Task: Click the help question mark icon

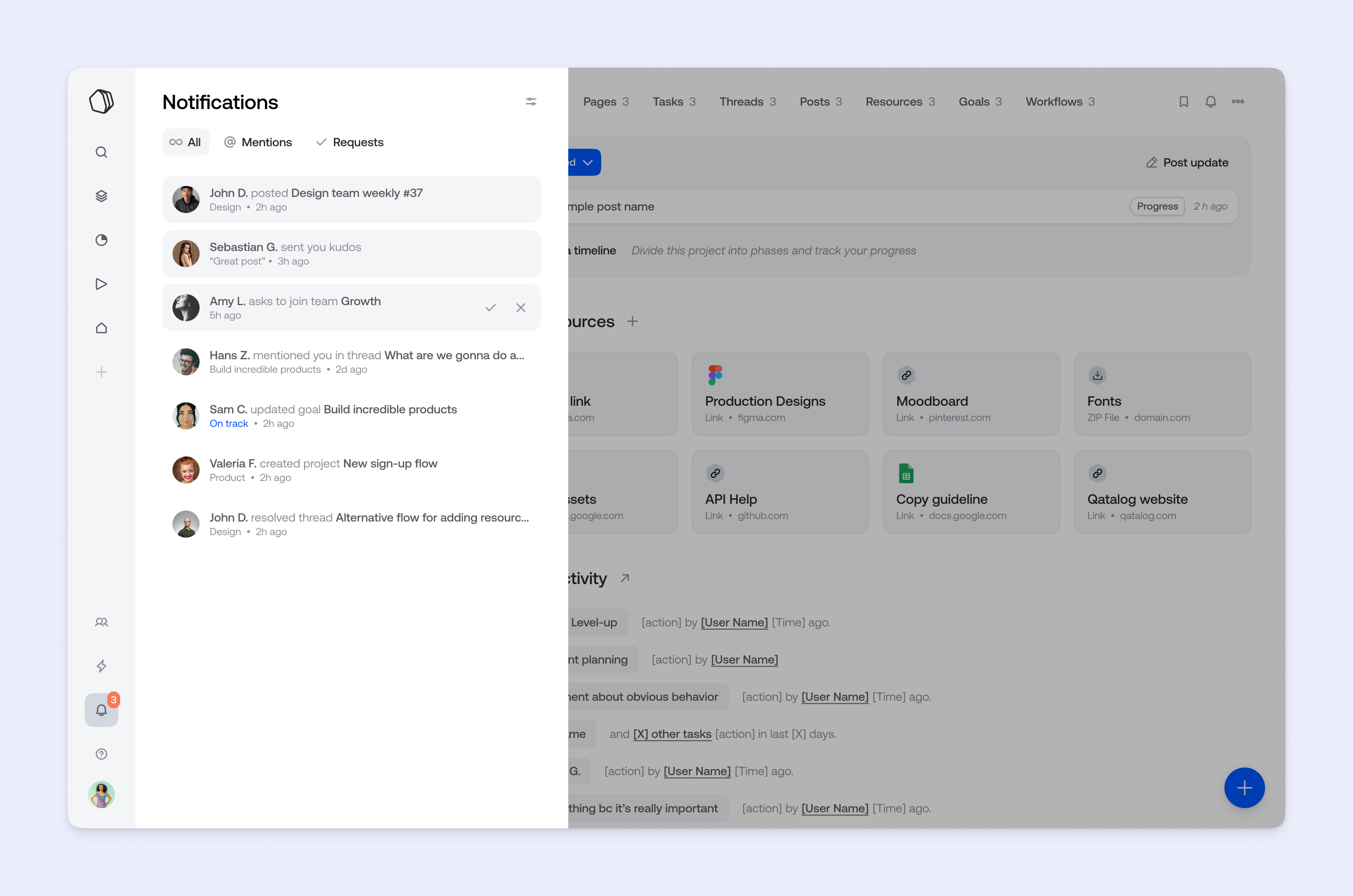Action: click(x=101, y=753)
